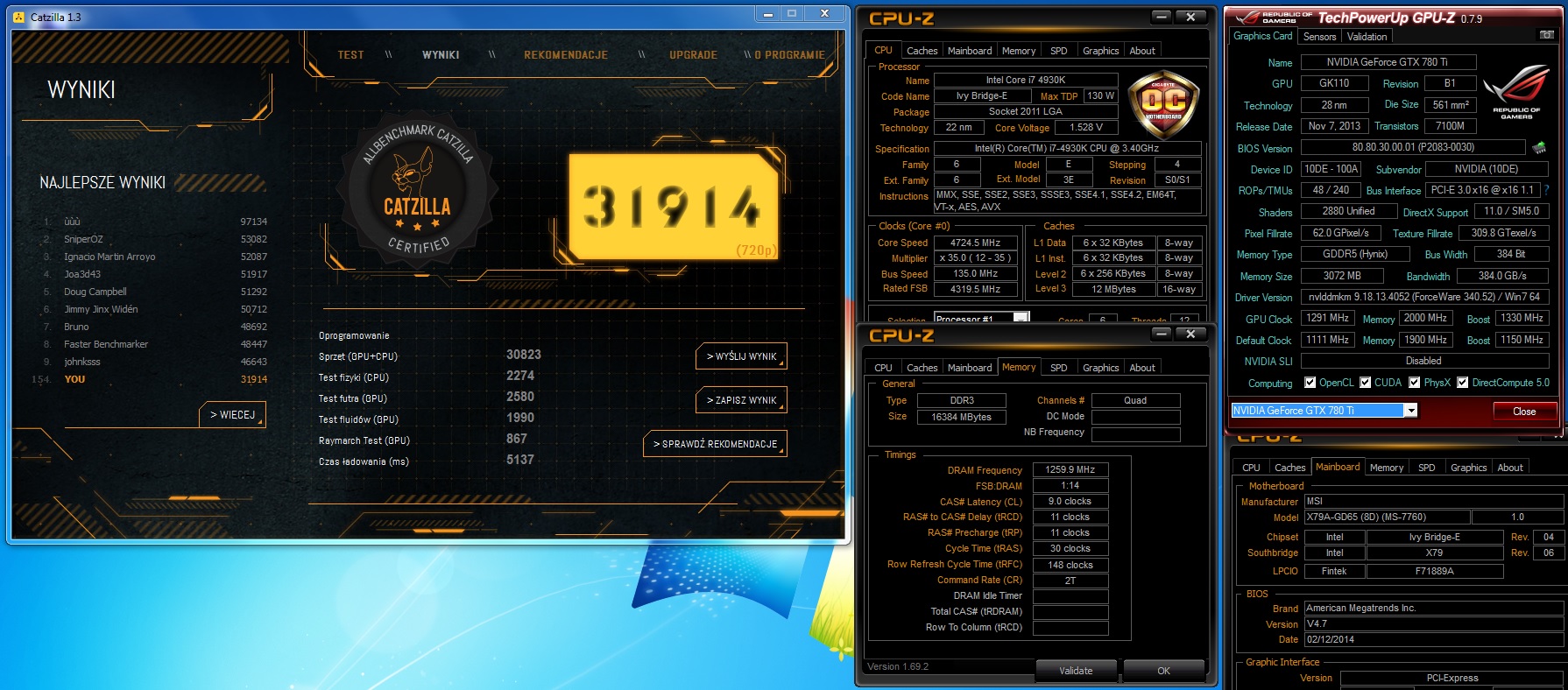Click the Southbridge value X79
Image resolution: width=1568 pixels, height=690 pixels.
coord(1433,553)
